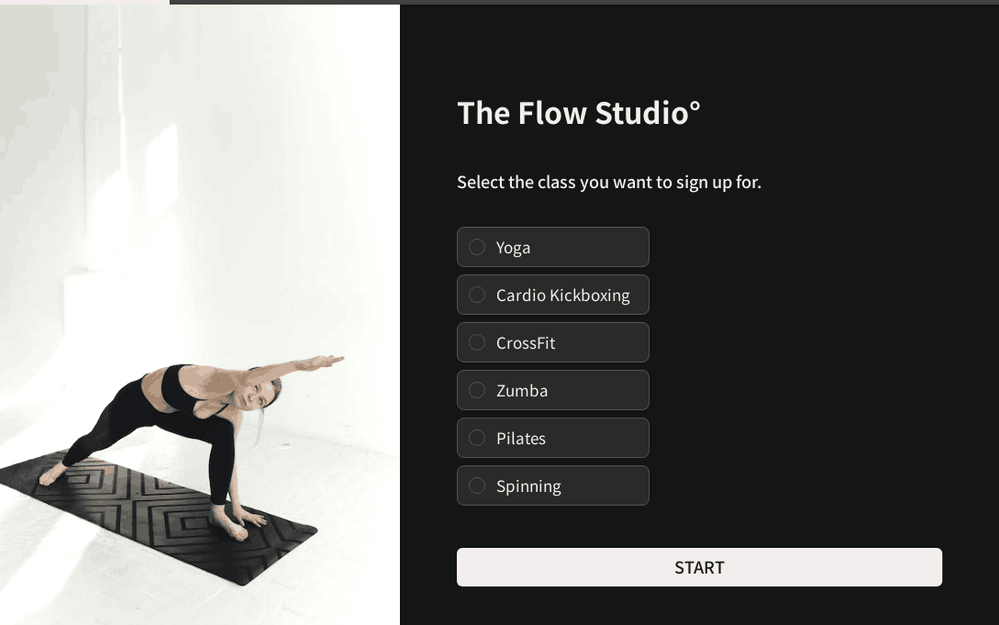
Task: Click the "Yoga" option label text
Action: [x=513, y=248]
